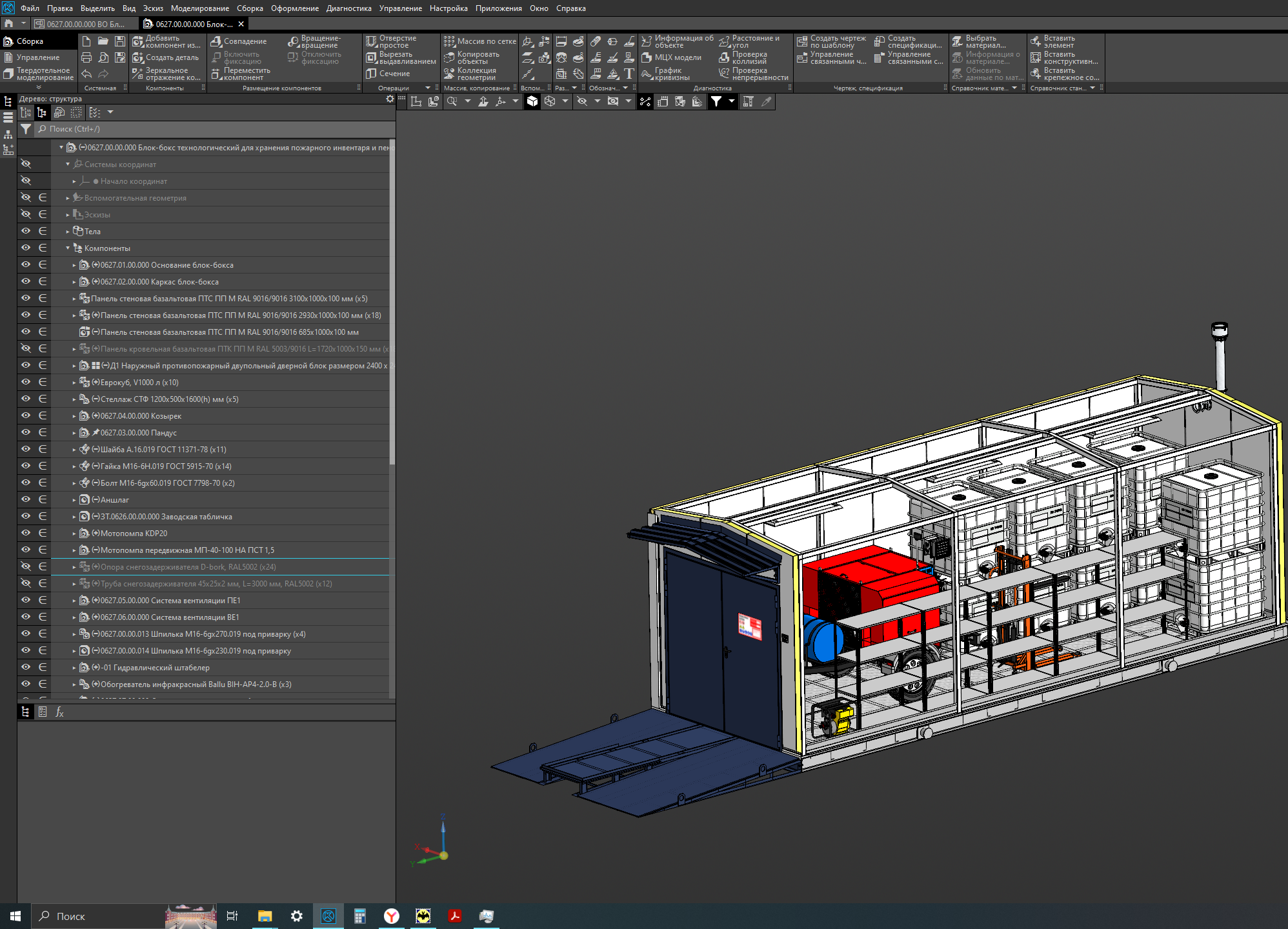Open Yandex Browser from the taskbar
This screenshot has width=1288, height=929.
click(392, 916)
